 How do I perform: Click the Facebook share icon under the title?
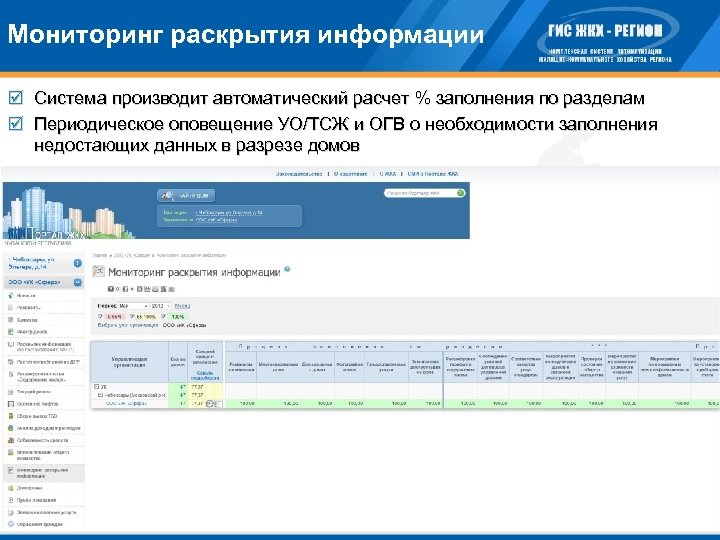pyautogui.click(x=125, y=289)
